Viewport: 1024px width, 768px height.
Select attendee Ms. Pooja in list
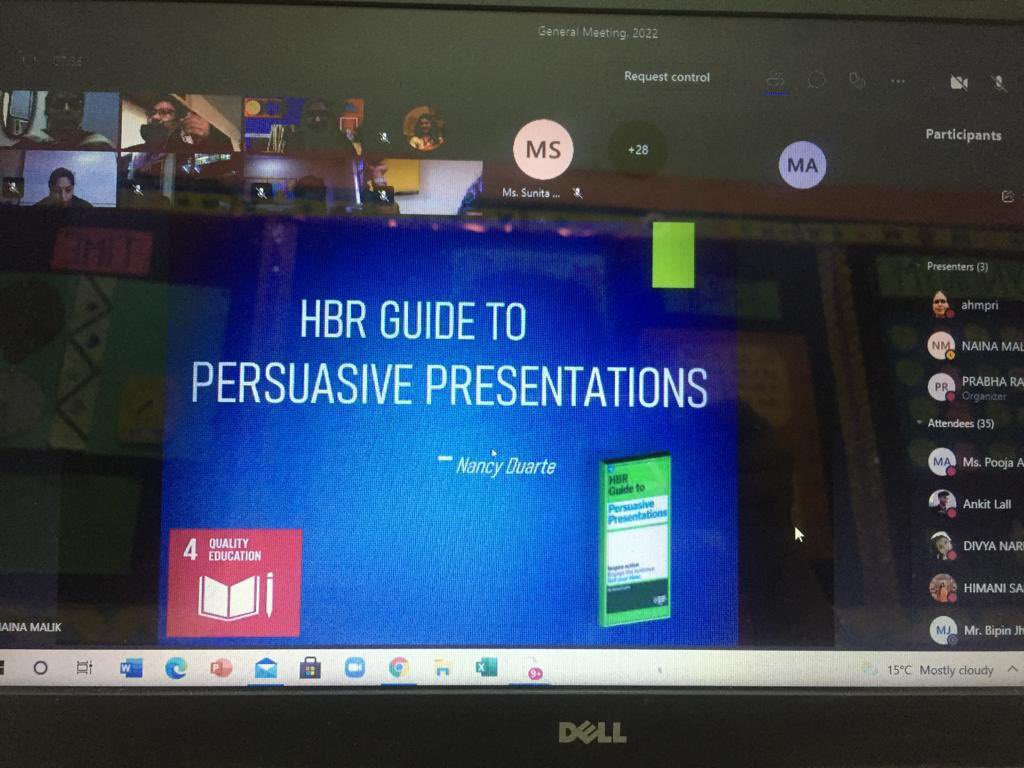coord(974,462)
